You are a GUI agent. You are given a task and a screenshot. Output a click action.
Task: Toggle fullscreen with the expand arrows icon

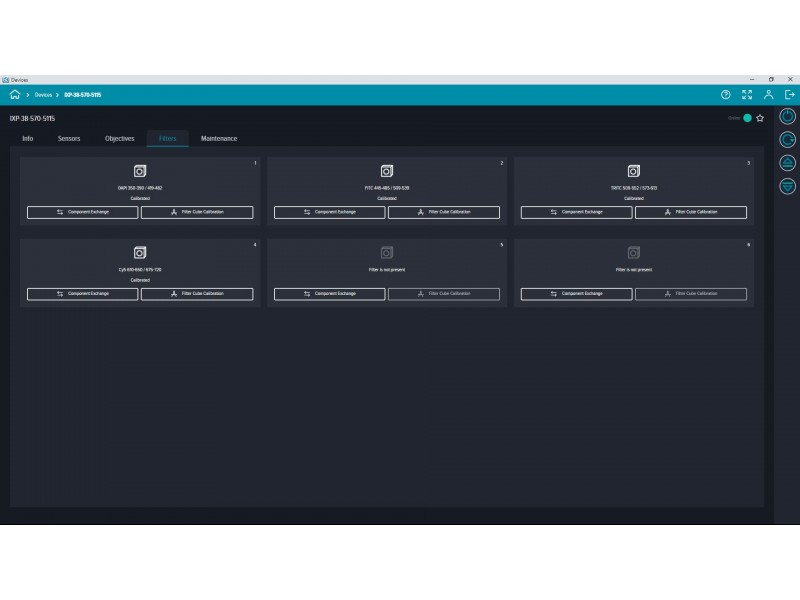click(x=747, y=94)
